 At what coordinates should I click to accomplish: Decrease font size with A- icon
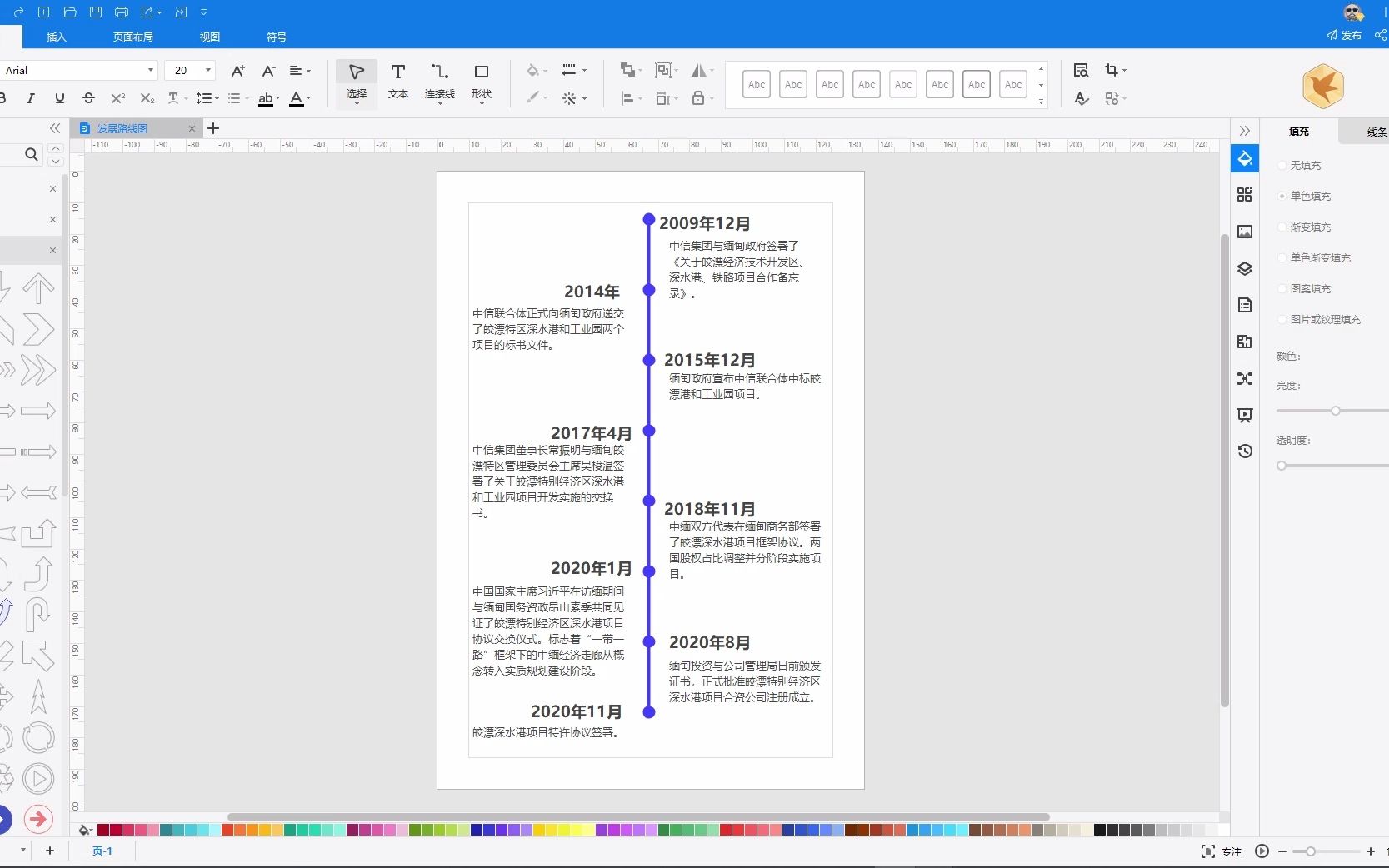[268, 71]
